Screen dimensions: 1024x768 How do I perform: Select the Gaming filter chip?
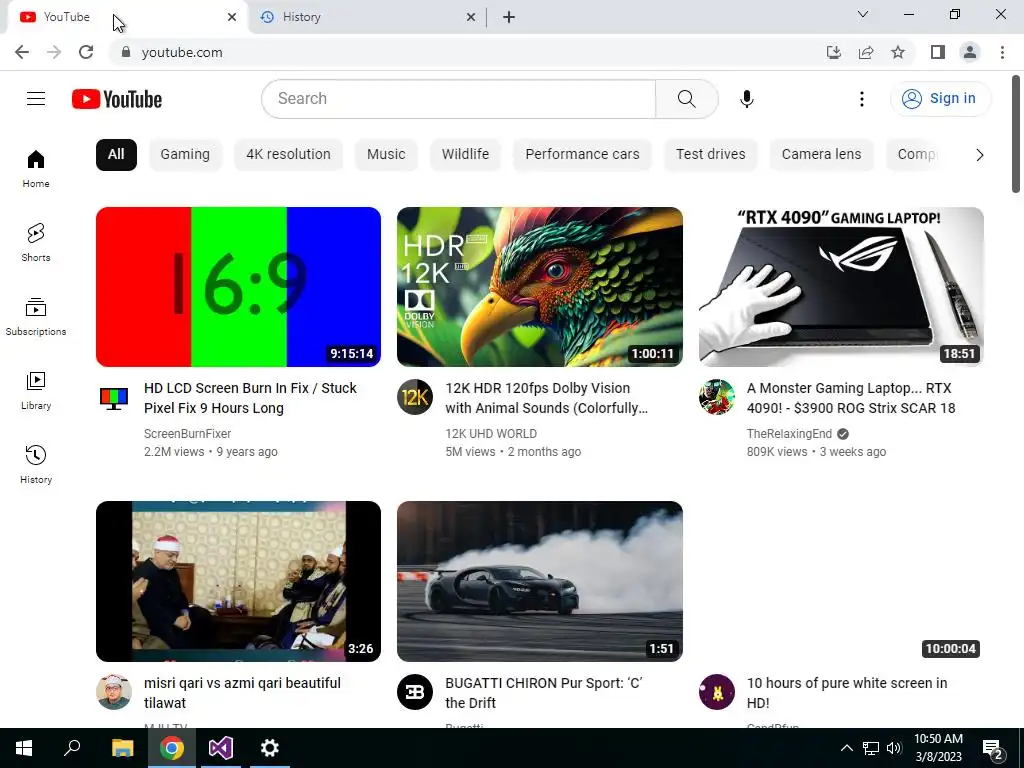[185, 155]
